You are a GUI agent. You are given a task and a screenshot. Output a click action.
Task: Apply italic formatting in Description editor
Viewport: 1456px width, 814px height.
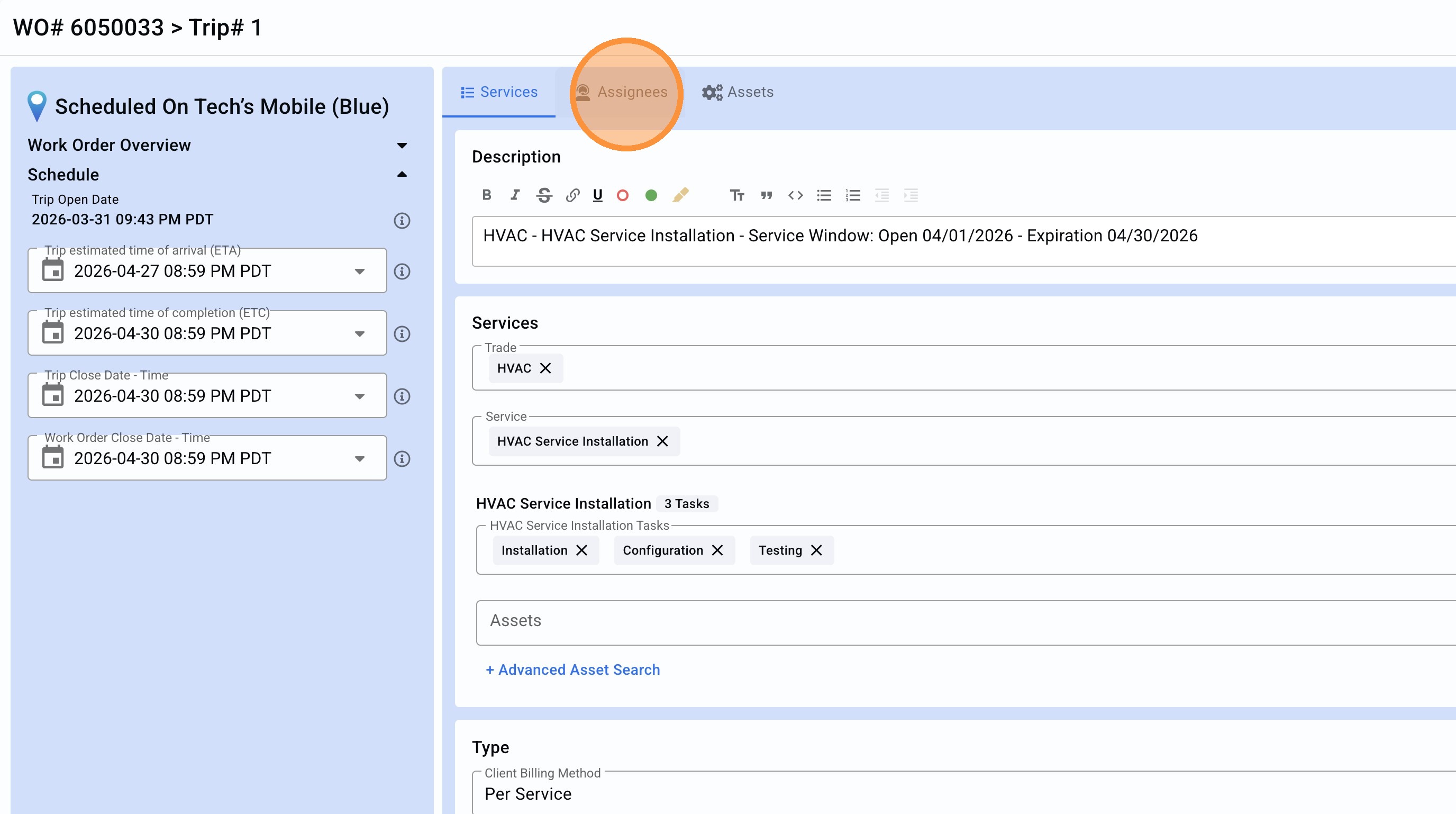point(514,195)
